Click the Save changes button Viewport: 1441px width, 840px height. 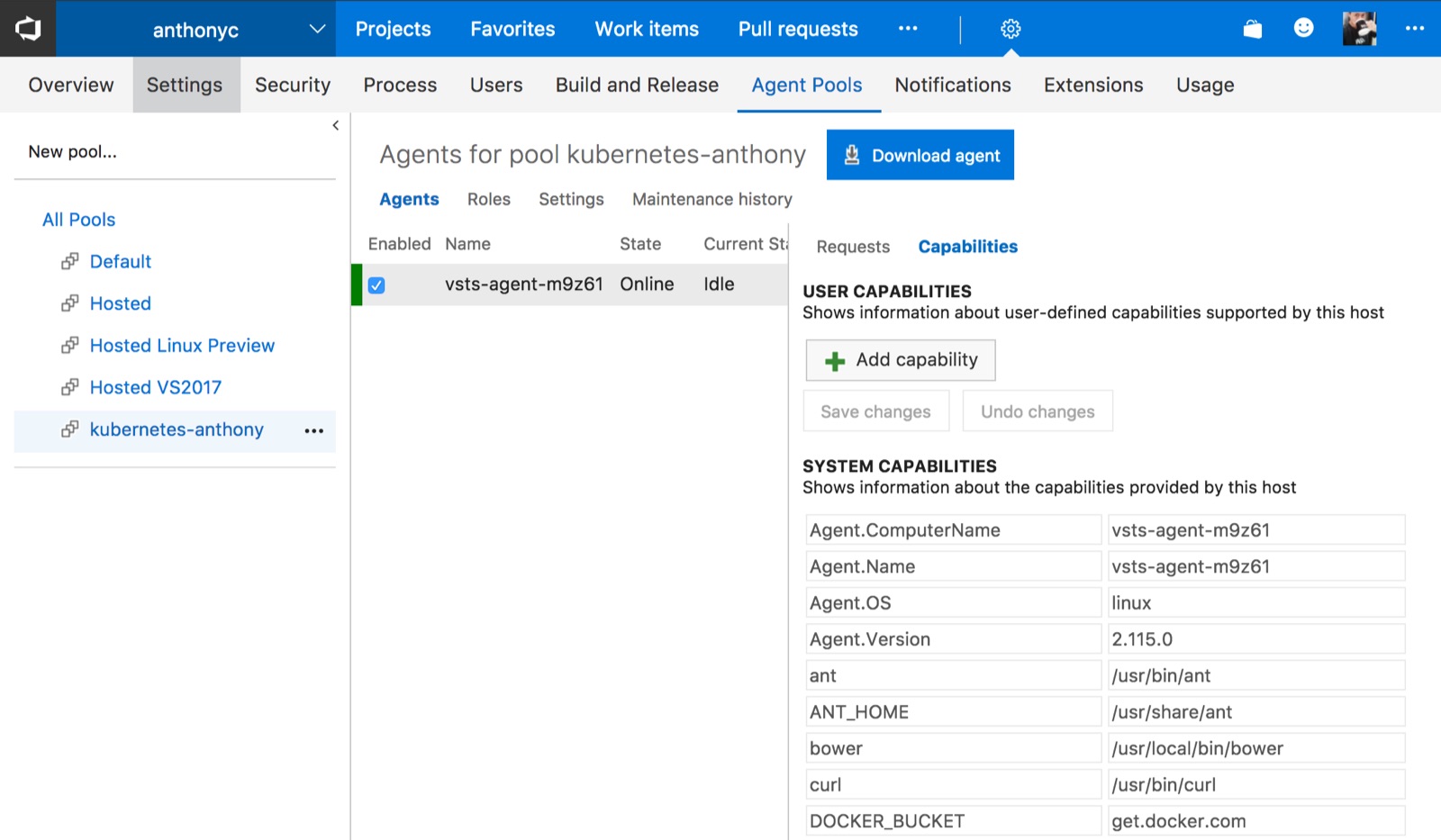(x=876, y=411)
